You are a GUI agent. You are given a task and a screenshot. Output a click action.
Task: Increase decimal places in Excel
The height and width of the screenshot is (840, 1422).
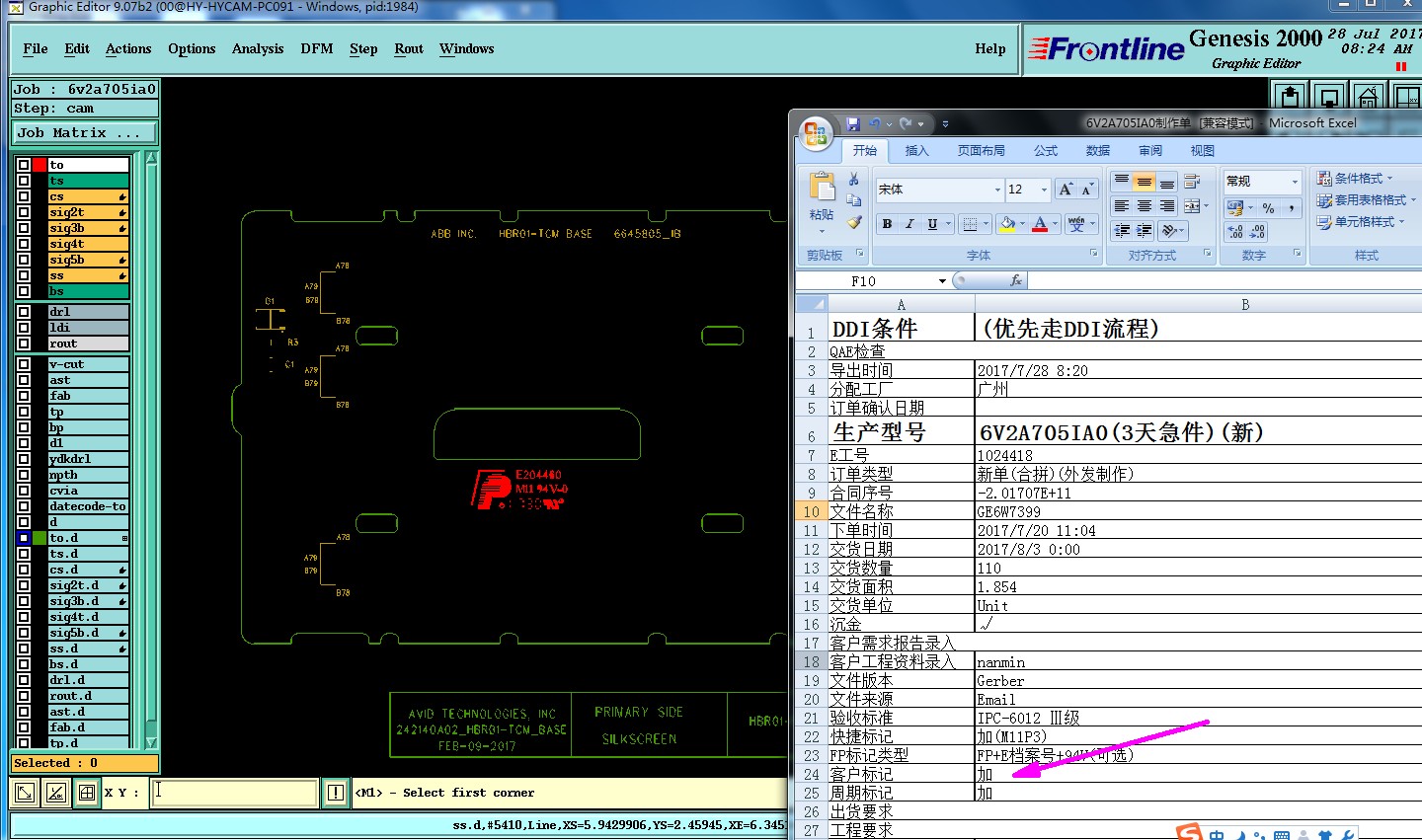1235,232
